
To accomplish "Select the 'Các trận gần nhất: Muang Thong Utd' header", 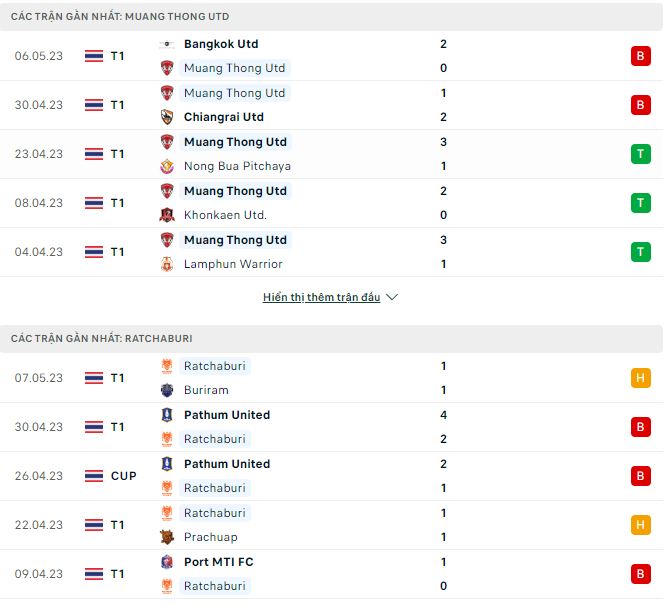I will pyautogui.click(x=120, y=17).
